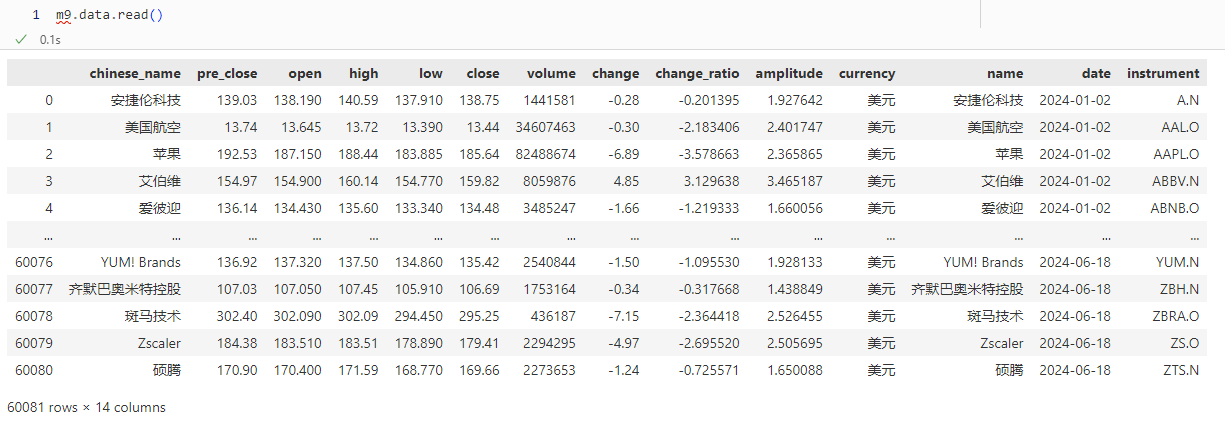Click the 60081 rows × 14 columns summary
This screenshot has width=1225, height=425.
coord(86,407)
